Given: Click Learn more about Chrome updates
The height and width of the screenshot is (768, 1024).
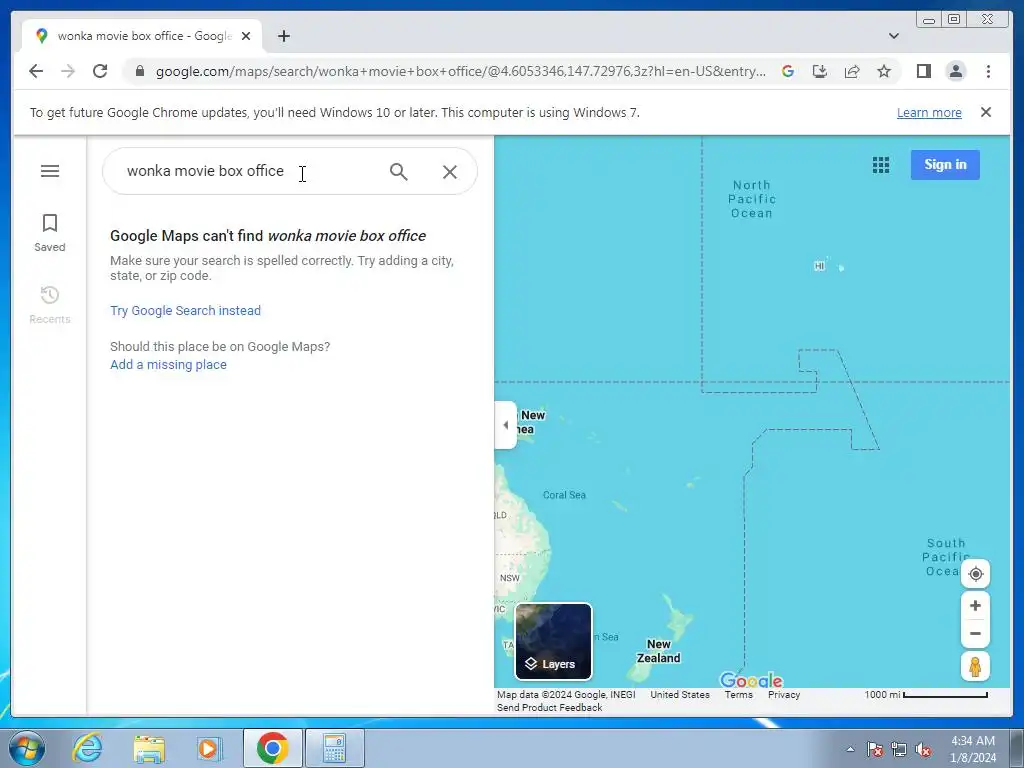Looking at the screenshot, I should coord(929,112).
